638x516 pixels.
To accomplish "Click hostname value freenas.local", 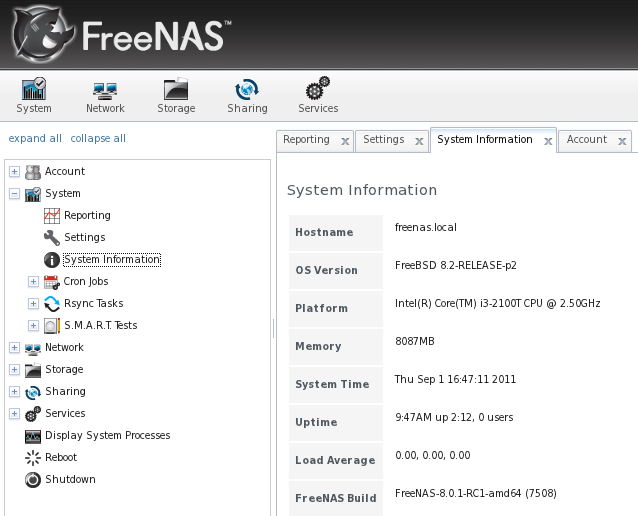I will (x=426, y=227).
